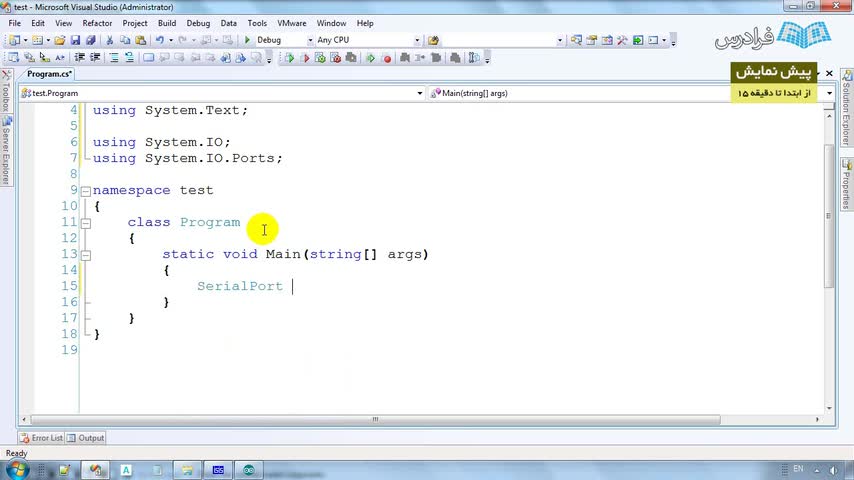Start debugging with the green play icon
This screenshot has width=854, height=480.
tap(247, 40)
